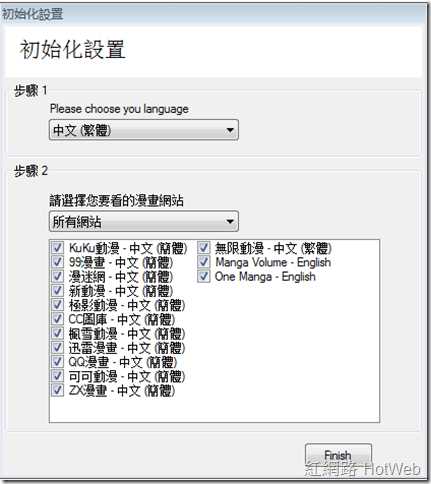431x484 pixels.
Task: Toggle the 可可動漫 checkbox
Action: tap(57, 376)
